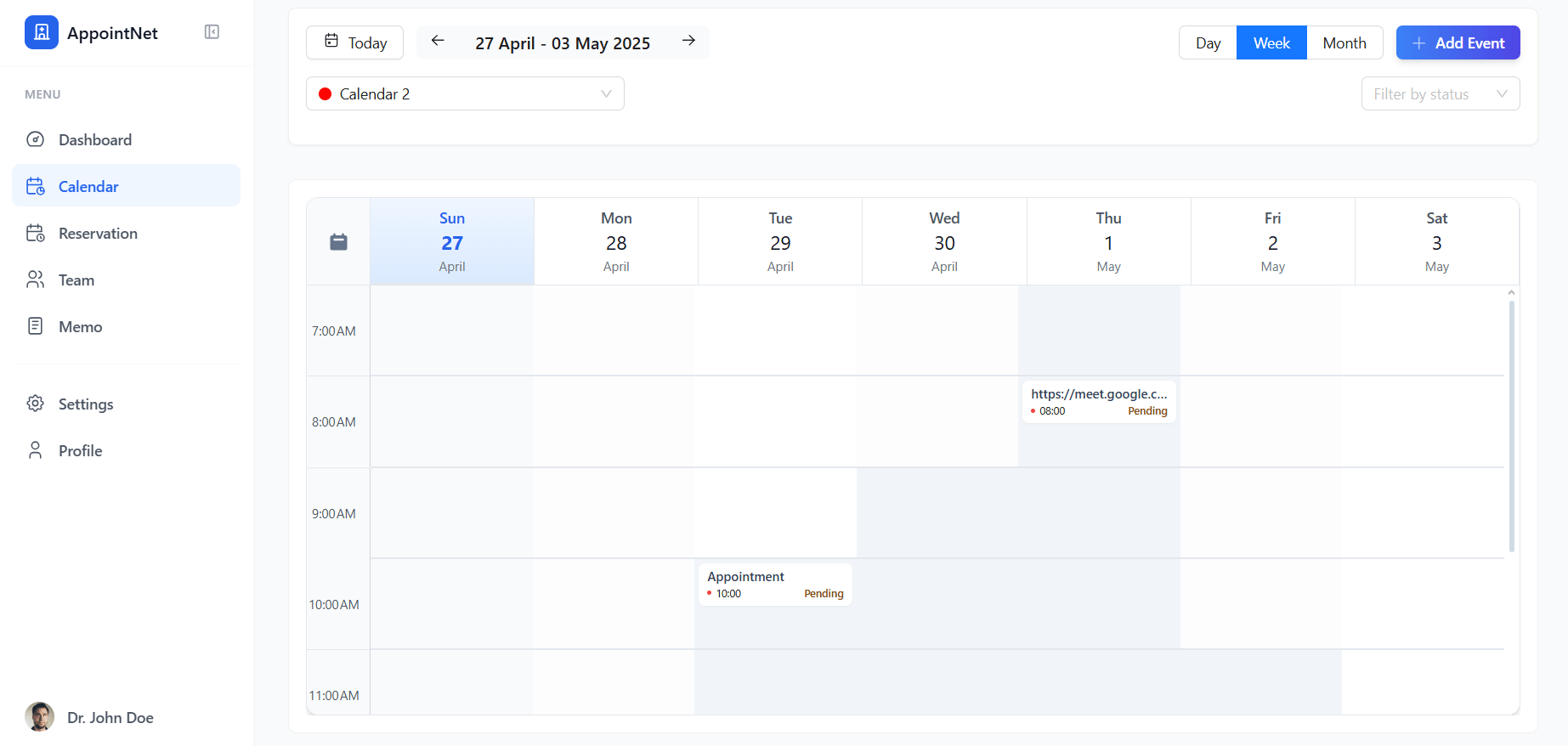
Task: Click the red Calendar 2 color dot
Action: (325, 94)
